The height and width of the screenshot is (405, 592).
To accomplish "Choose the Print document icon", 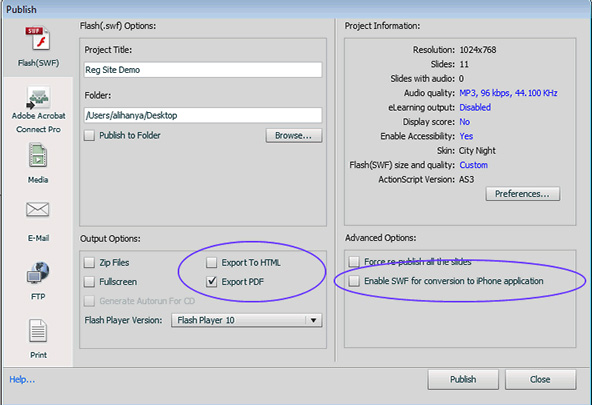I will pyautogui.click(x=38, y=331).
